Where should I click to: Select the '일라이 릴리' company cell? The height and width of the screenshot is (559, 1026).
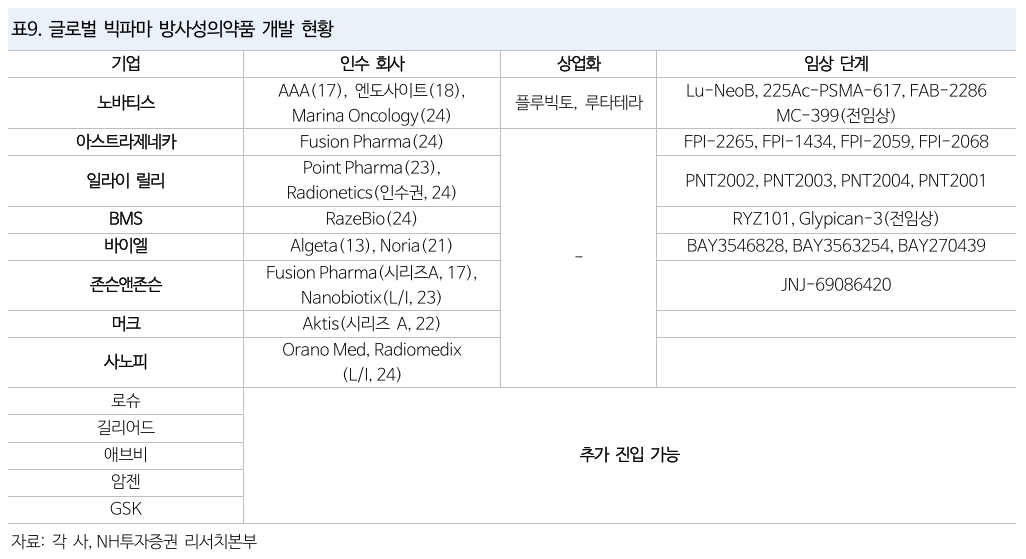[126, 181]
